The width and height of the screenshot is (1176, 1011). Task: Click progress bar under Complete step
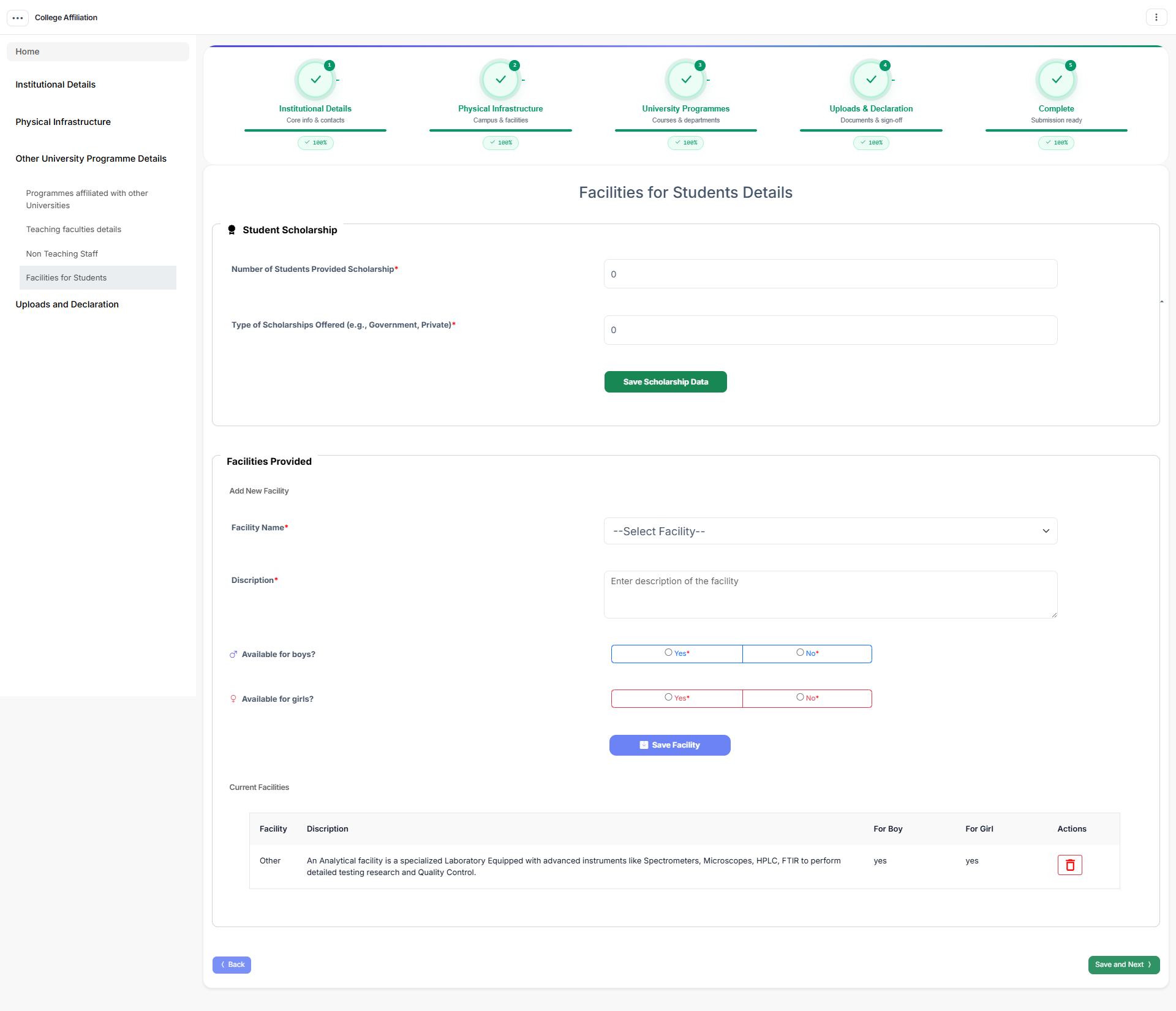pyautogui.click(x=1057, y=130)
